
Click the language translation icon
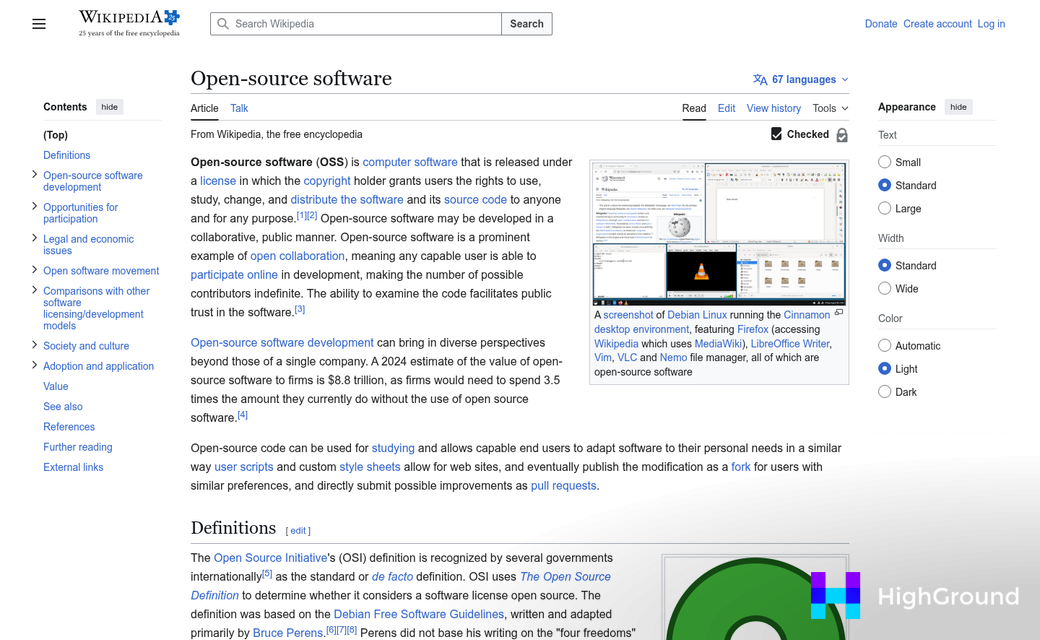click(760, 80)
